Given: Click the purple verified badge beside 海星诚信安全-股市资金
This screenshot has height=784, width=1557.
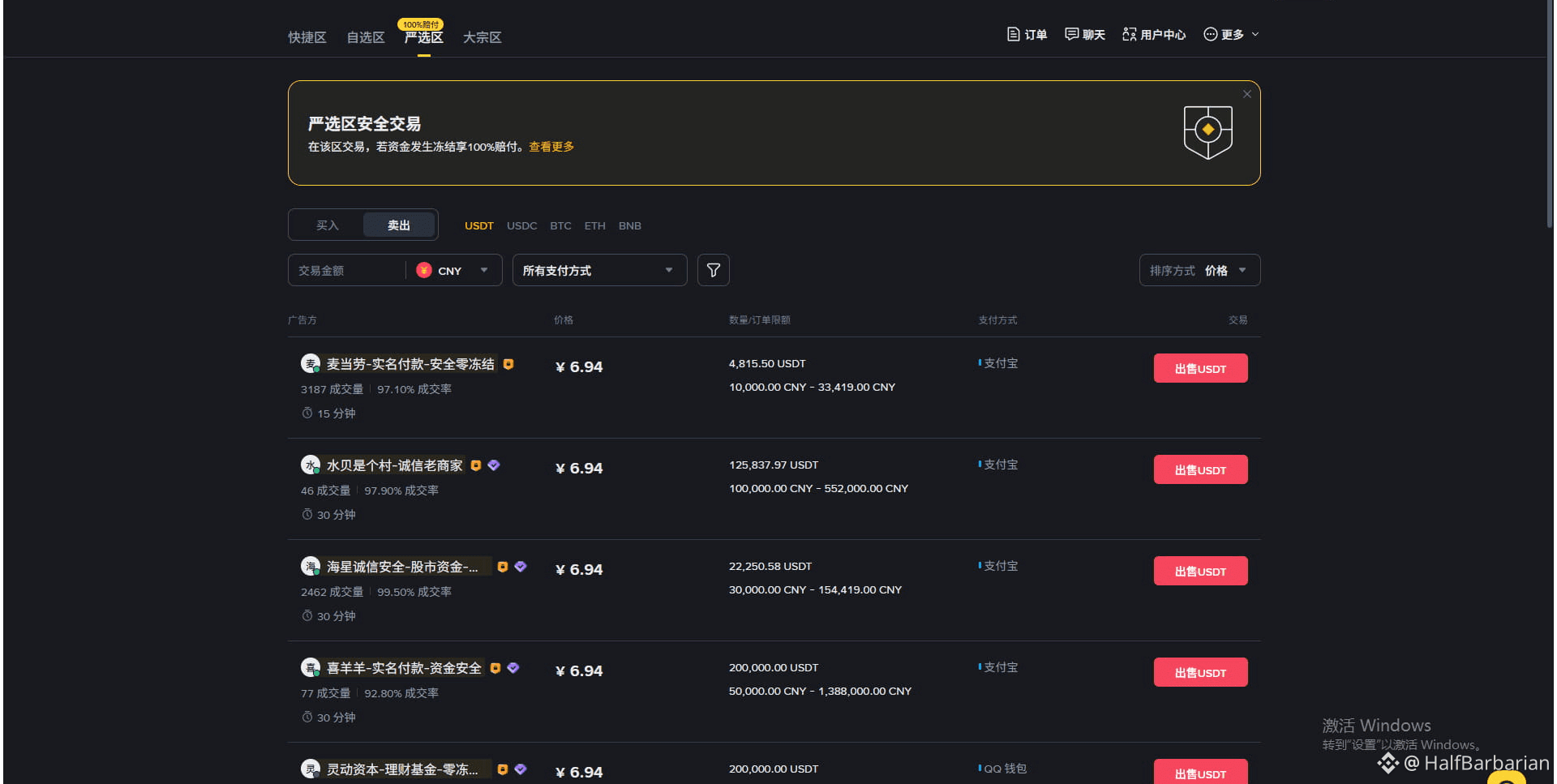Looking at the screenshot, I should 521,567.
